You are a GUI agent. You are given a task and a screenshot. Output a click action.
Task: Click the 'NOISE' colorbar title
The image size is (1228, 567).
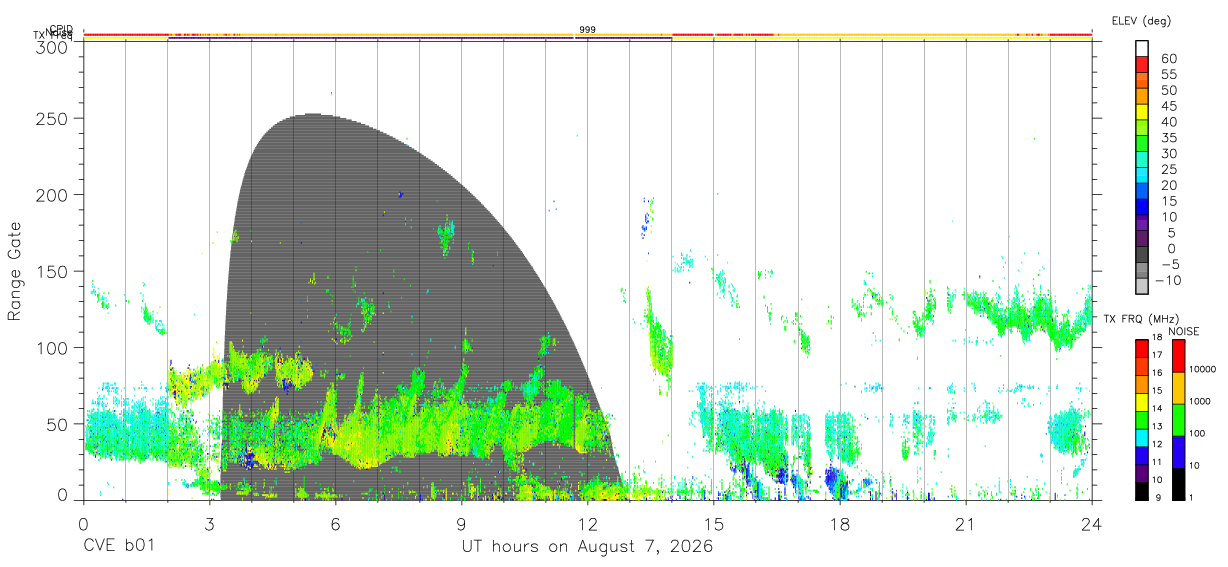pyautogui.click(x=1184, y=331)
